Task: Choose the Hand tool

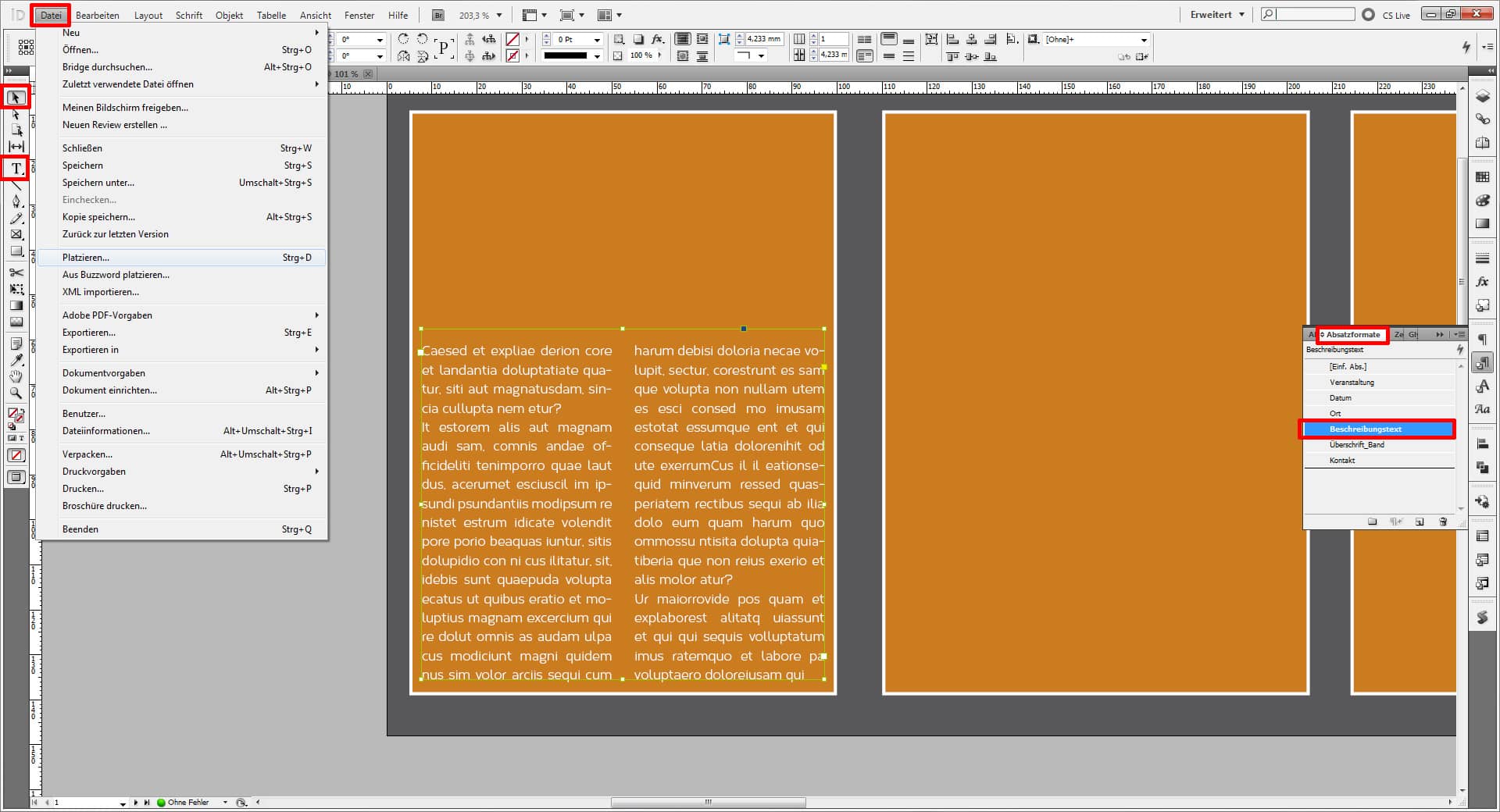Action: point(16,377)
